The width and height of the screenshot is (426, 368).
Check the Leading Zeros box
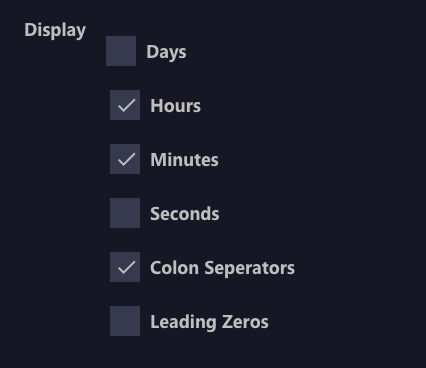click(125, 321)
